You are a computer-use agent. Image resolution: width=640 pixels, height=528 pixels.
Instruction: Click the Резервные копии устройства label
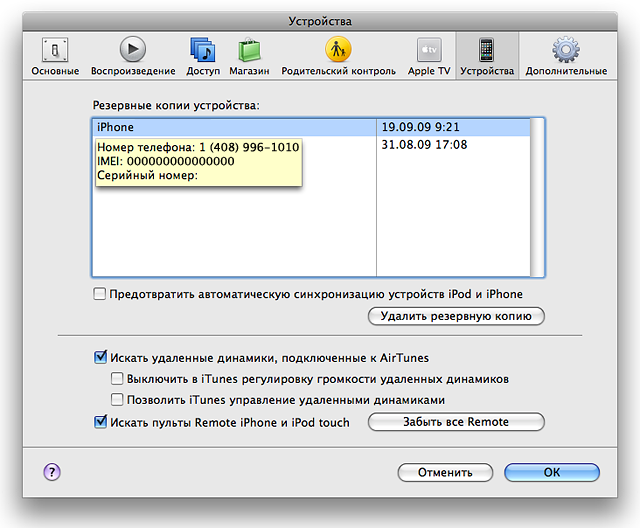click(176, 105)
